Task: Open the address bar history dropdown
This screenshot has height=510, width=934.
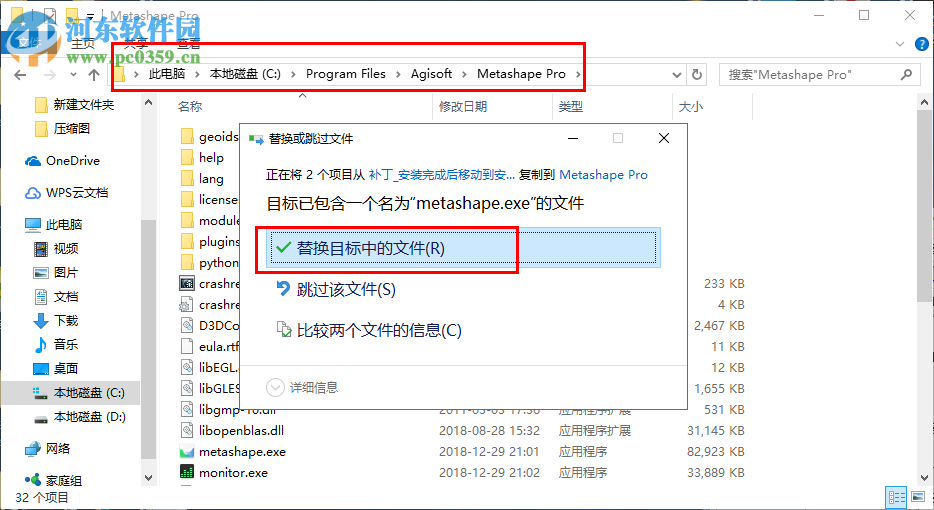Action: click(677, 74)
